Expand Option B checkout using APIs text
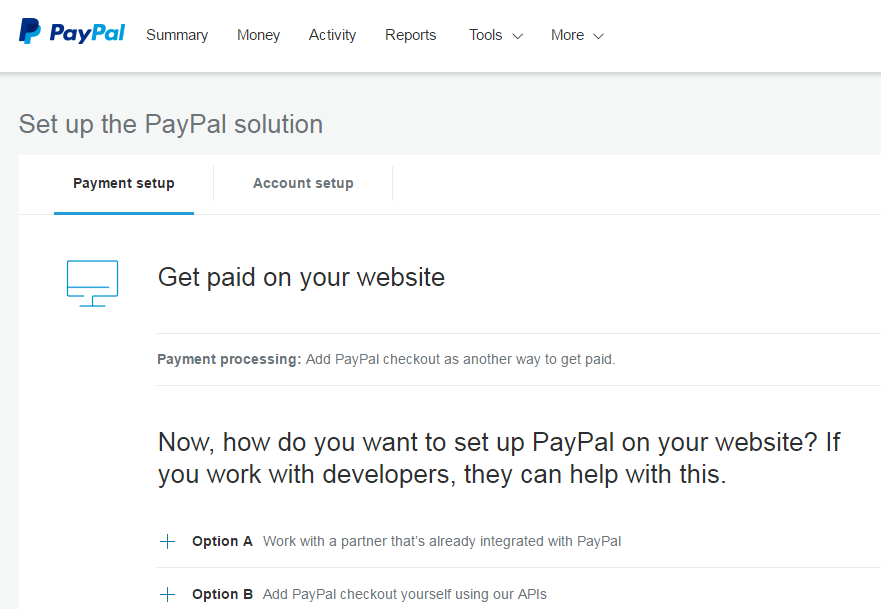The image size is (881, 609). click(x=404, y=594)
